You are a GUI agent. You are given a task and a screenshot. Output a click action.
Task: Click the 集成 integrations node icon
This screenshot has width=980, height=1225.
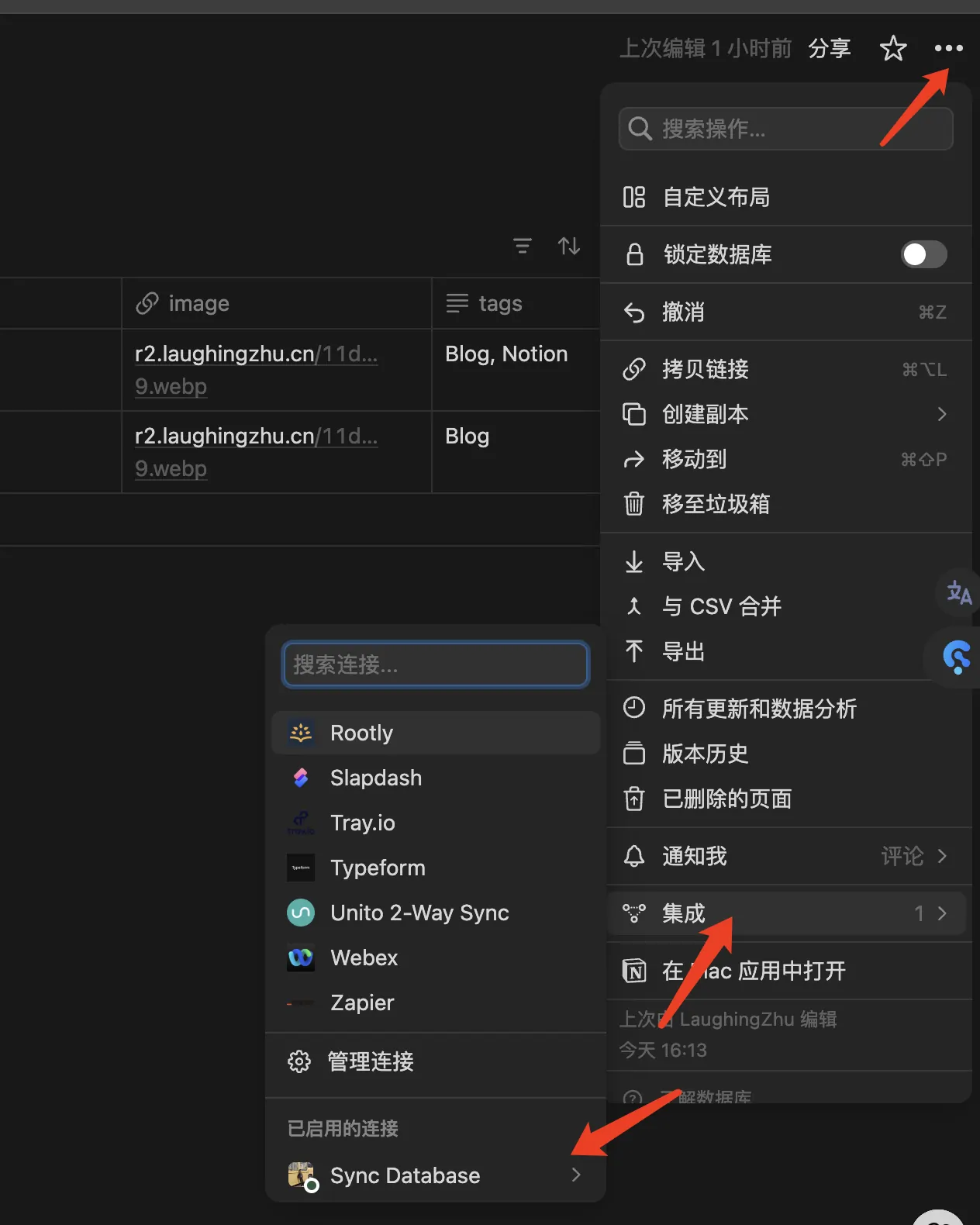pos(634,913)
